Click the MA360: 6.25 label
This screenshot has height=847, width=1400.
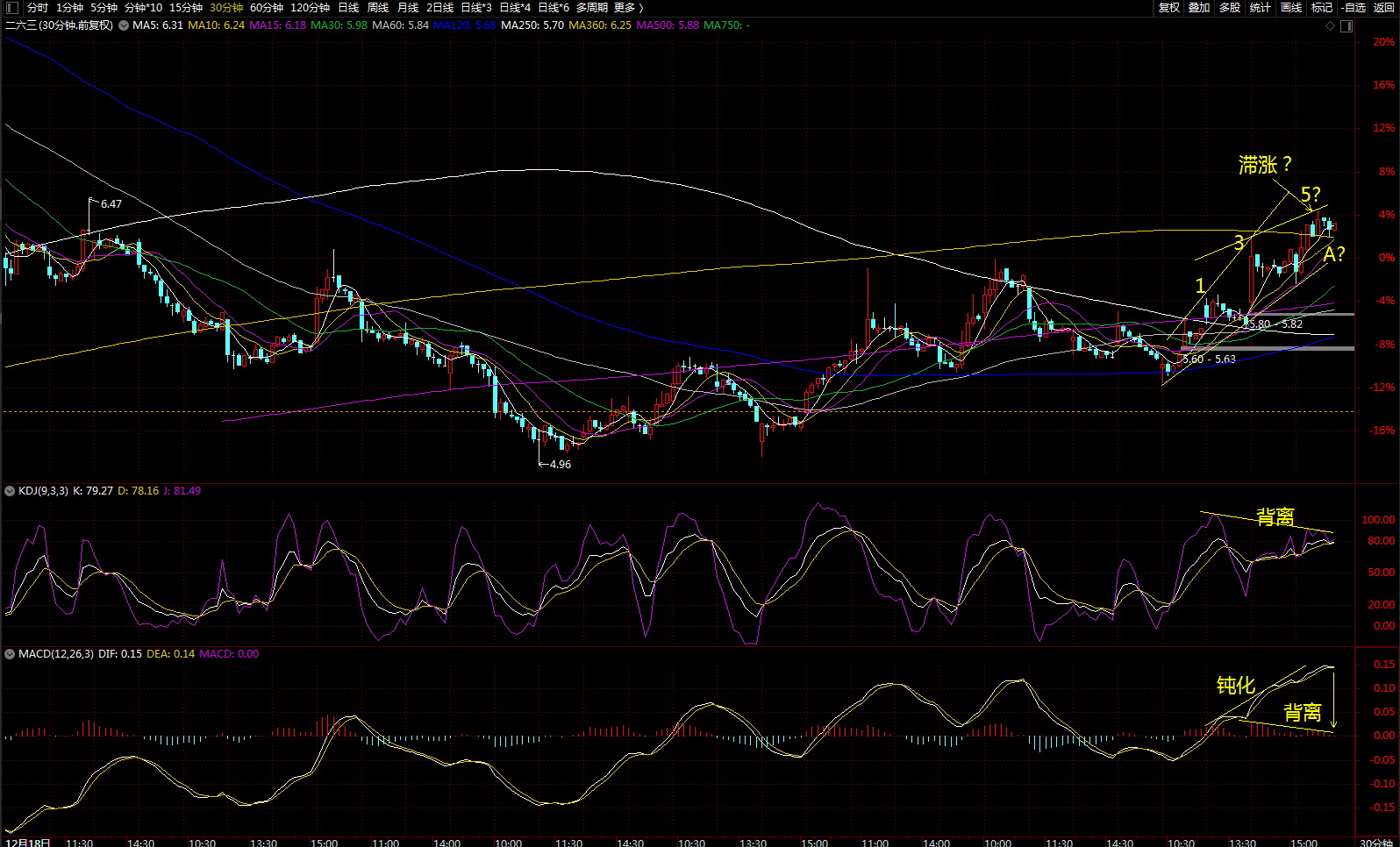600,25
